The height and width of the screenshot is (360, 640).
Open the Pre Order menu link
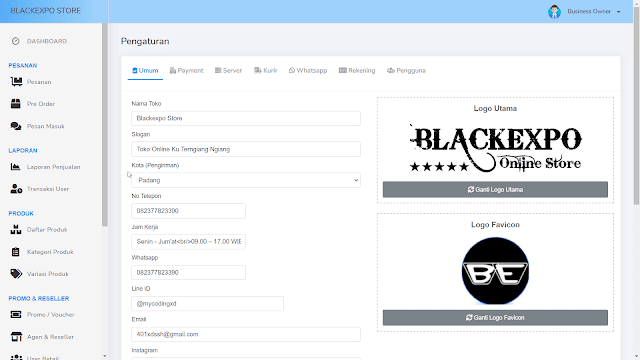click(x=41, y=104)
